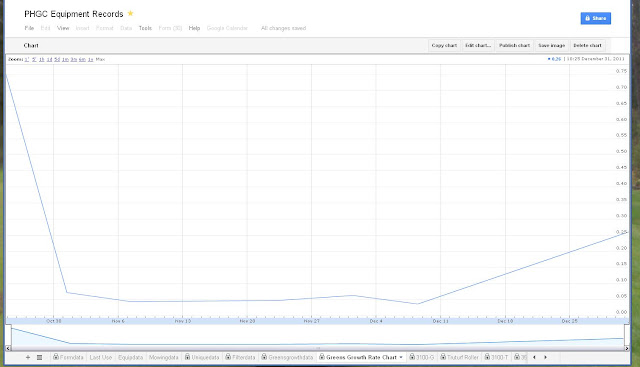Open the View menu
This screenshot has width=640, height=367.
[x=63, y=28]
